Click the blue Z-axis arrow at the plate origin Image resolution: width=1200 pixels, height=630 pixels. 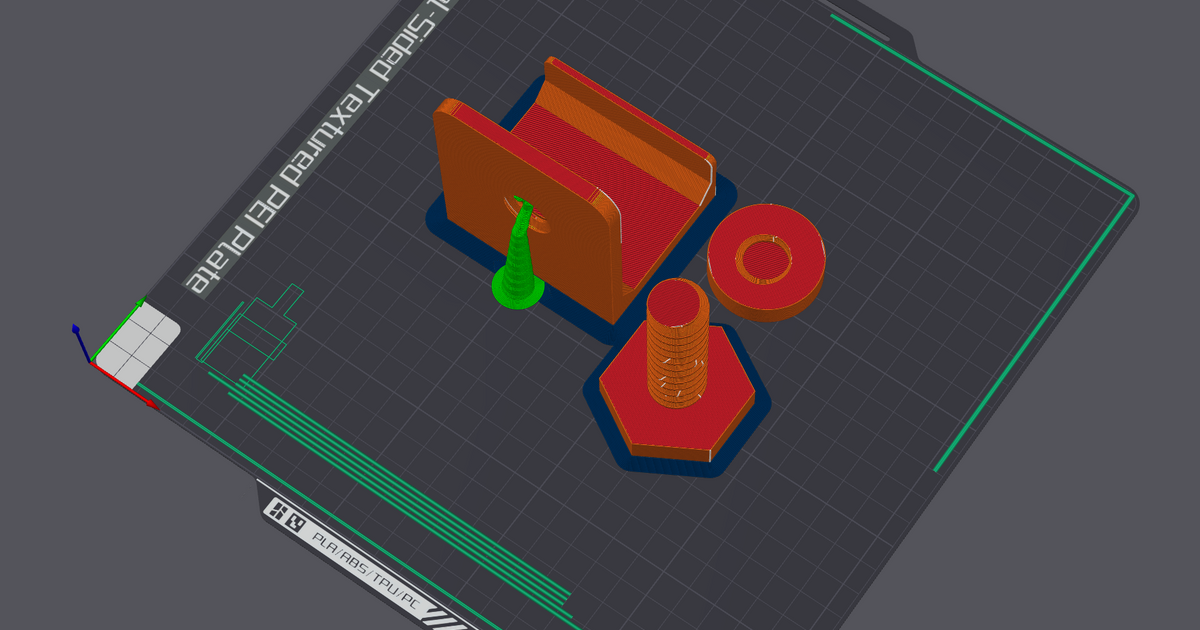[x=77, y=328]
